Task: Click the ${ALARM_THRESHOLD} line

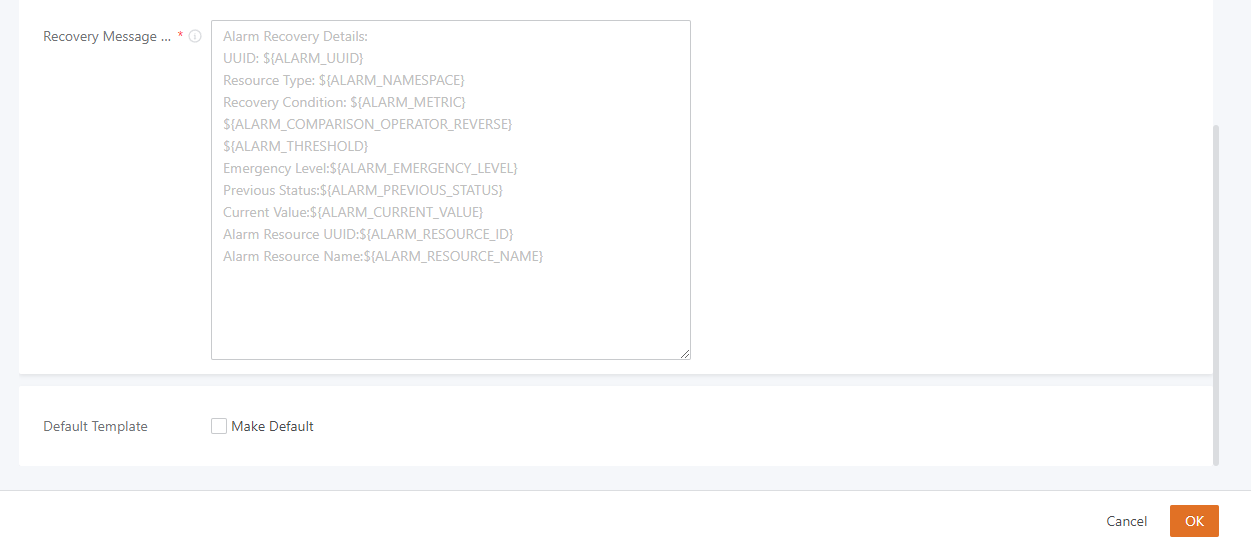Action: [295, 146]
